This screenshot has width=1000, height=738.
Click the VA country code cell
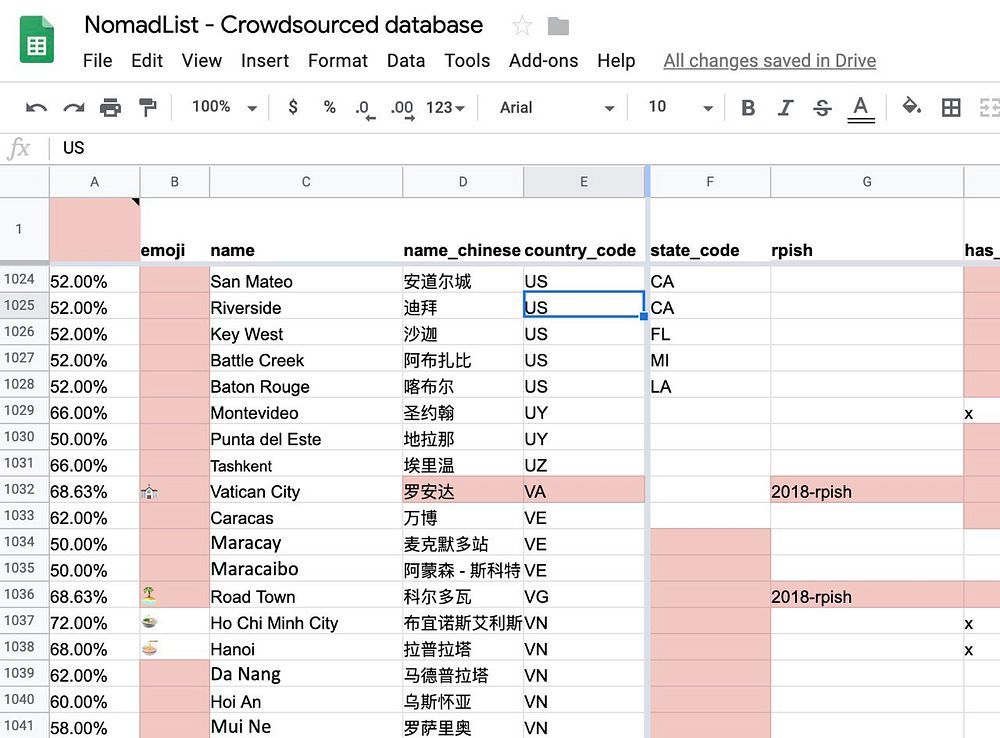[x=584, y=491]
